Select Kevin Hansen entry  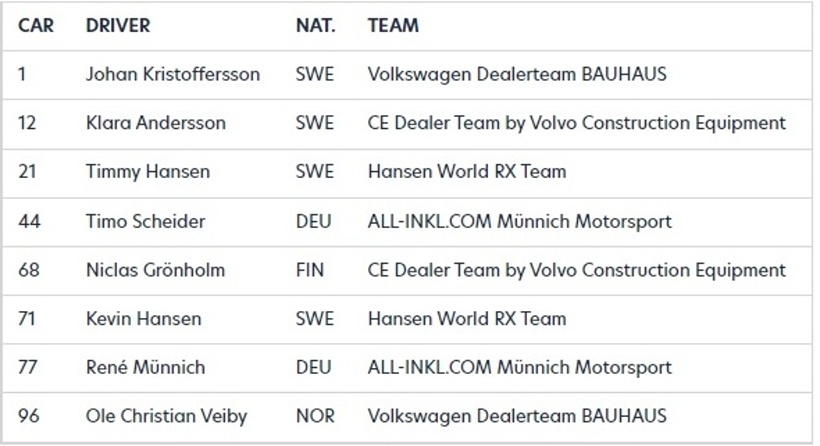pos(143,318)
